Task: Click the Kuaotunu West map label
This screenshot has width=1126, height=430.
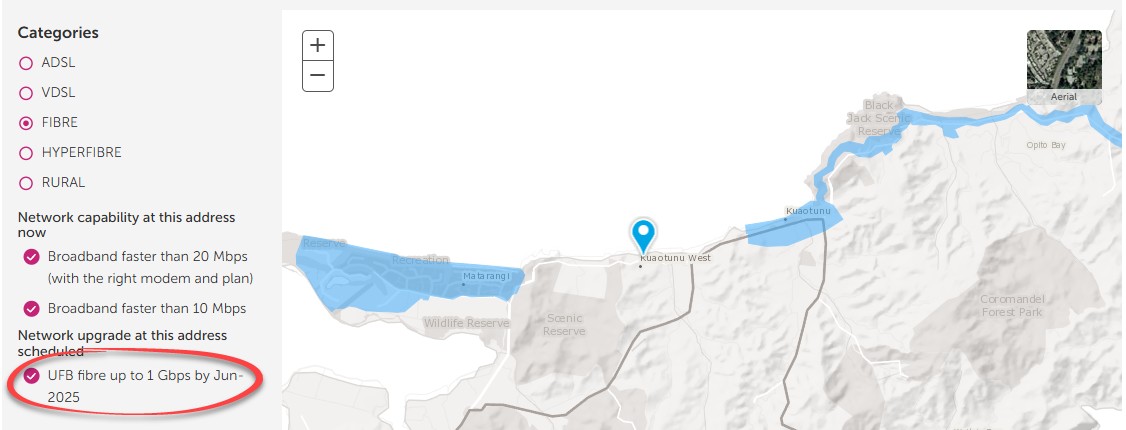Action: tap(675, 258)
